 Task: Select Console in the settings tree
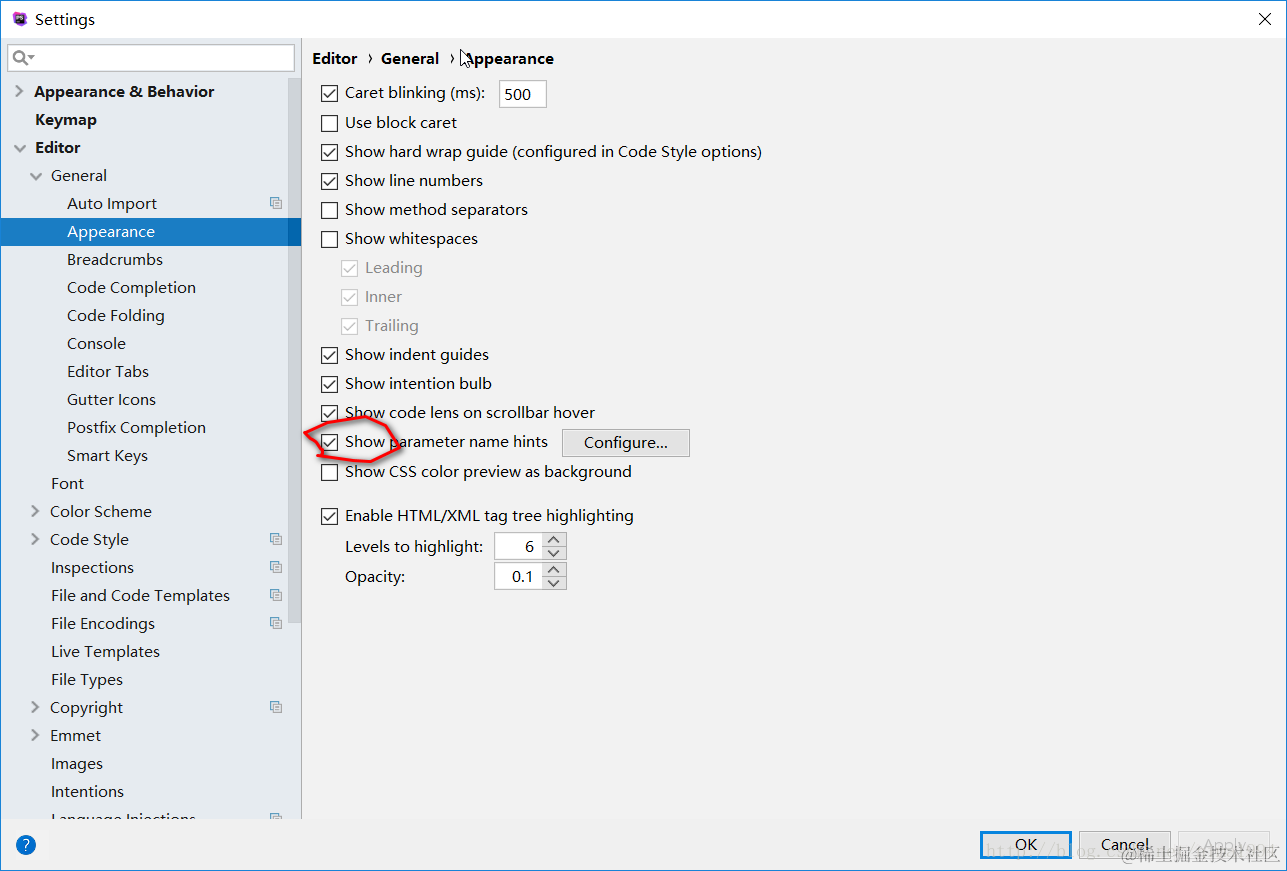coord(96,343)
